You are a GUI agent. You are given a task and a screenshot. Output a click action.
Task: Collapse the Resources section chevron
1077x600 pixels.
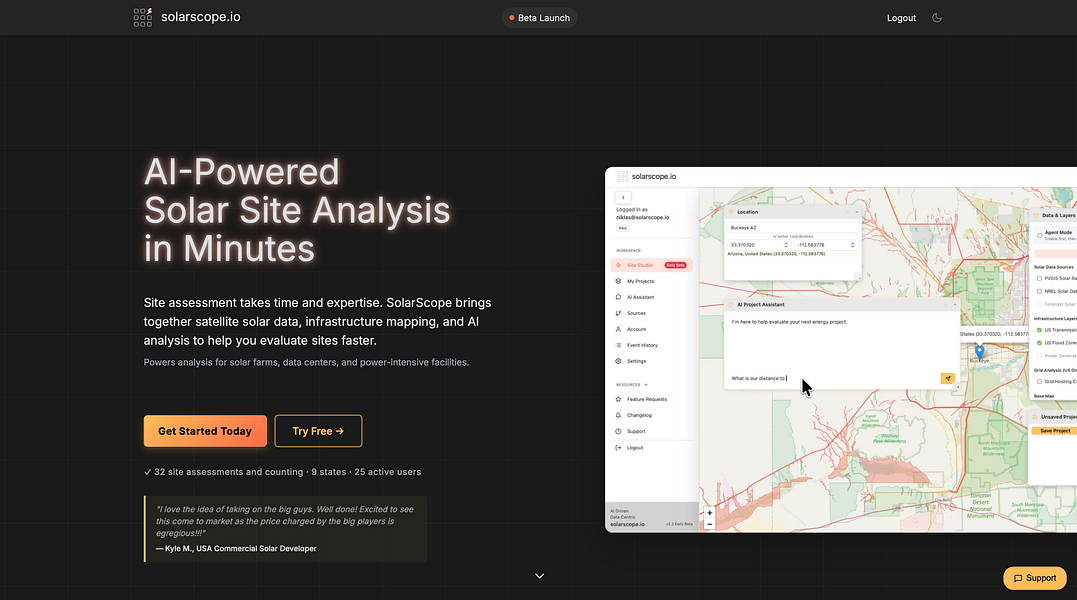(x=646, y=385)
